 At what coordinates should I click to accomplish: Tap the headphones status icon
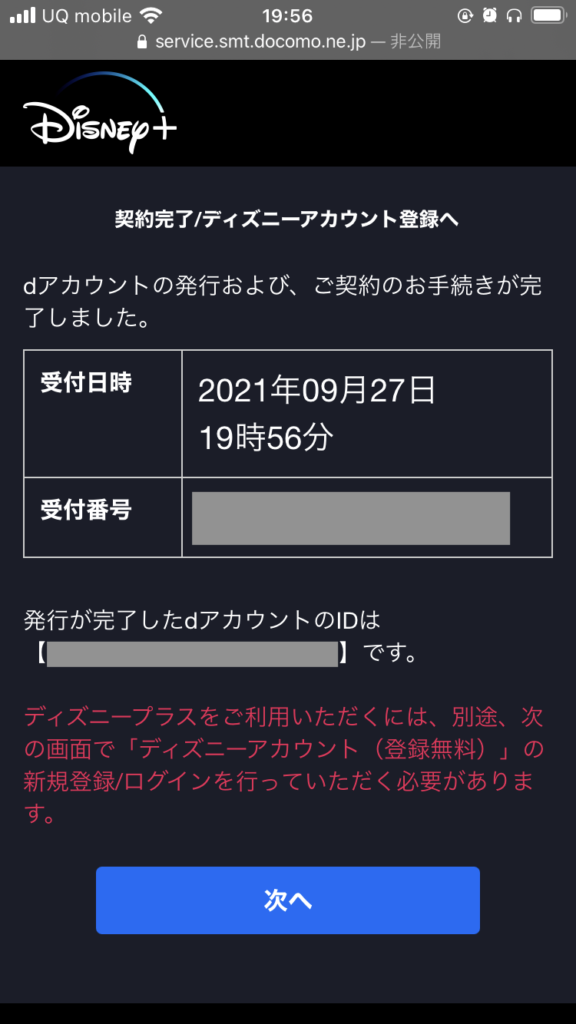coord(515,15)
